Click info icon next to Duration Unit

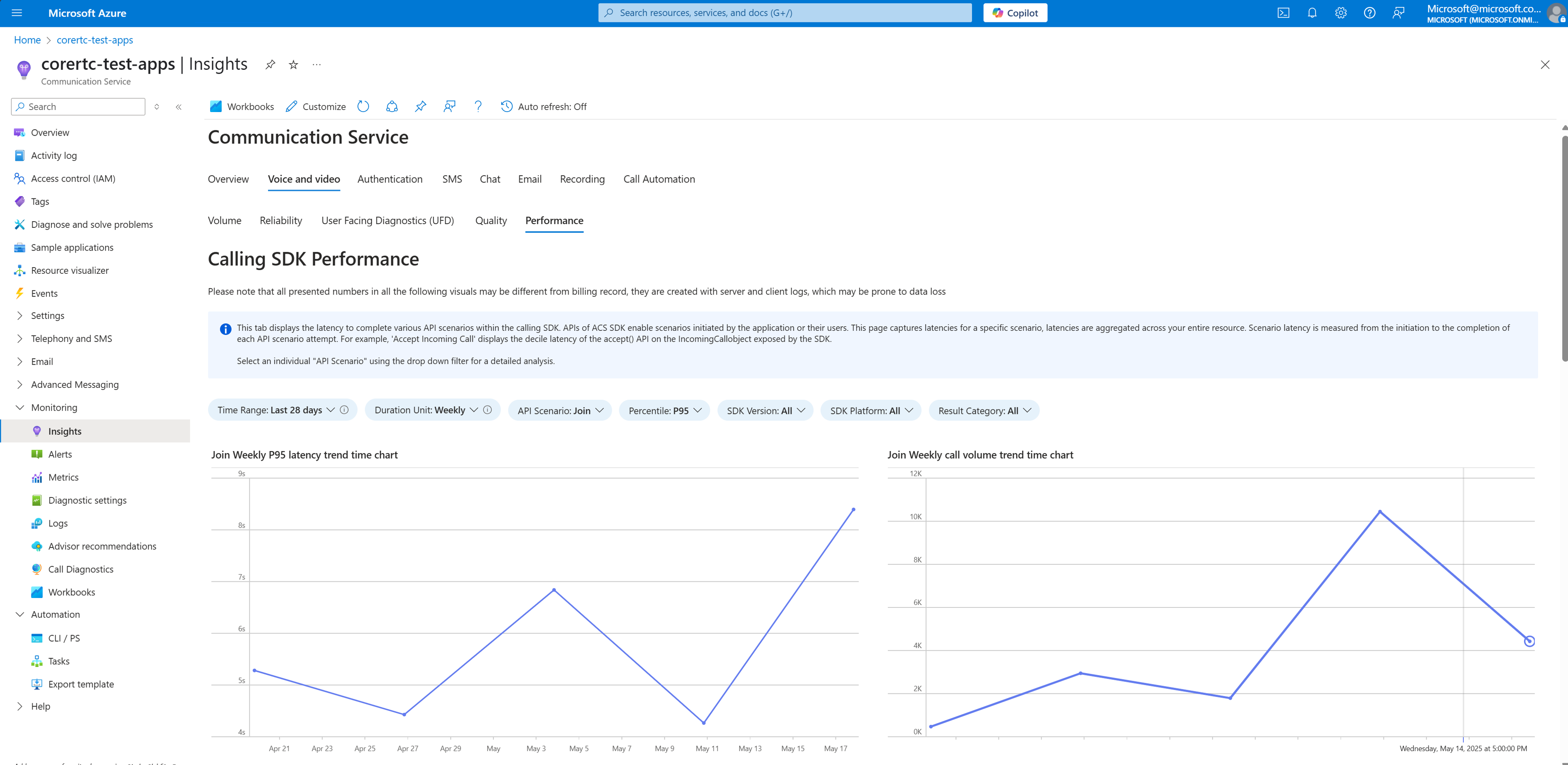pos(488,410)
